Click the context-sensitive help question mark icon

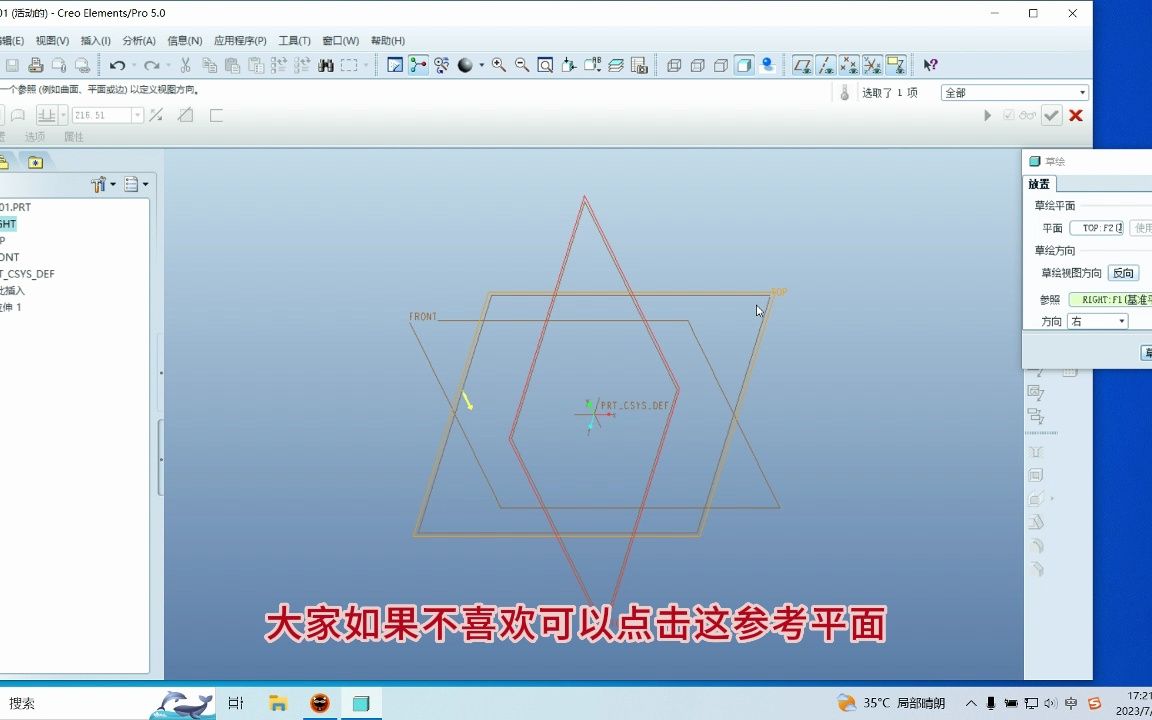coord(928,64)
